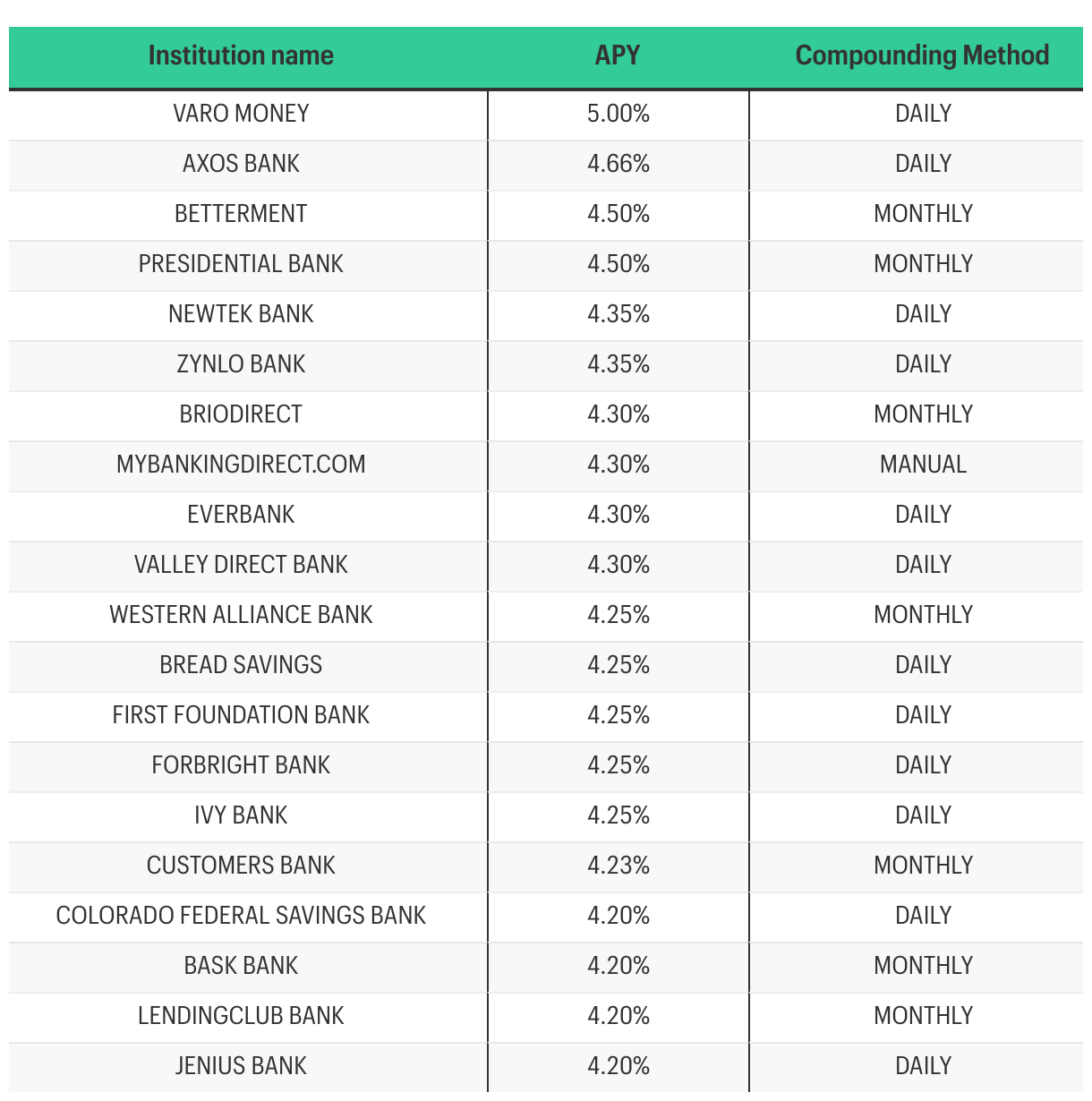1092x1101 pixels.
Task: Select the MANUAL compounding method cell
Action: (x=923, y=465)
